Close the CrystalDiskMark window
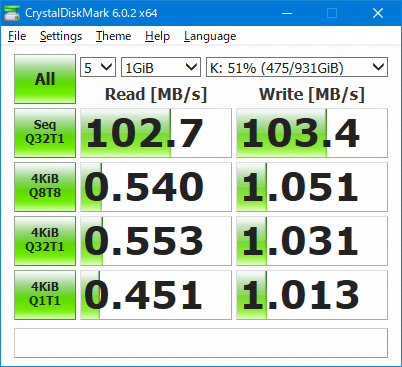The height and width of the screenshot is (367, 402). (x=378, y=13)
